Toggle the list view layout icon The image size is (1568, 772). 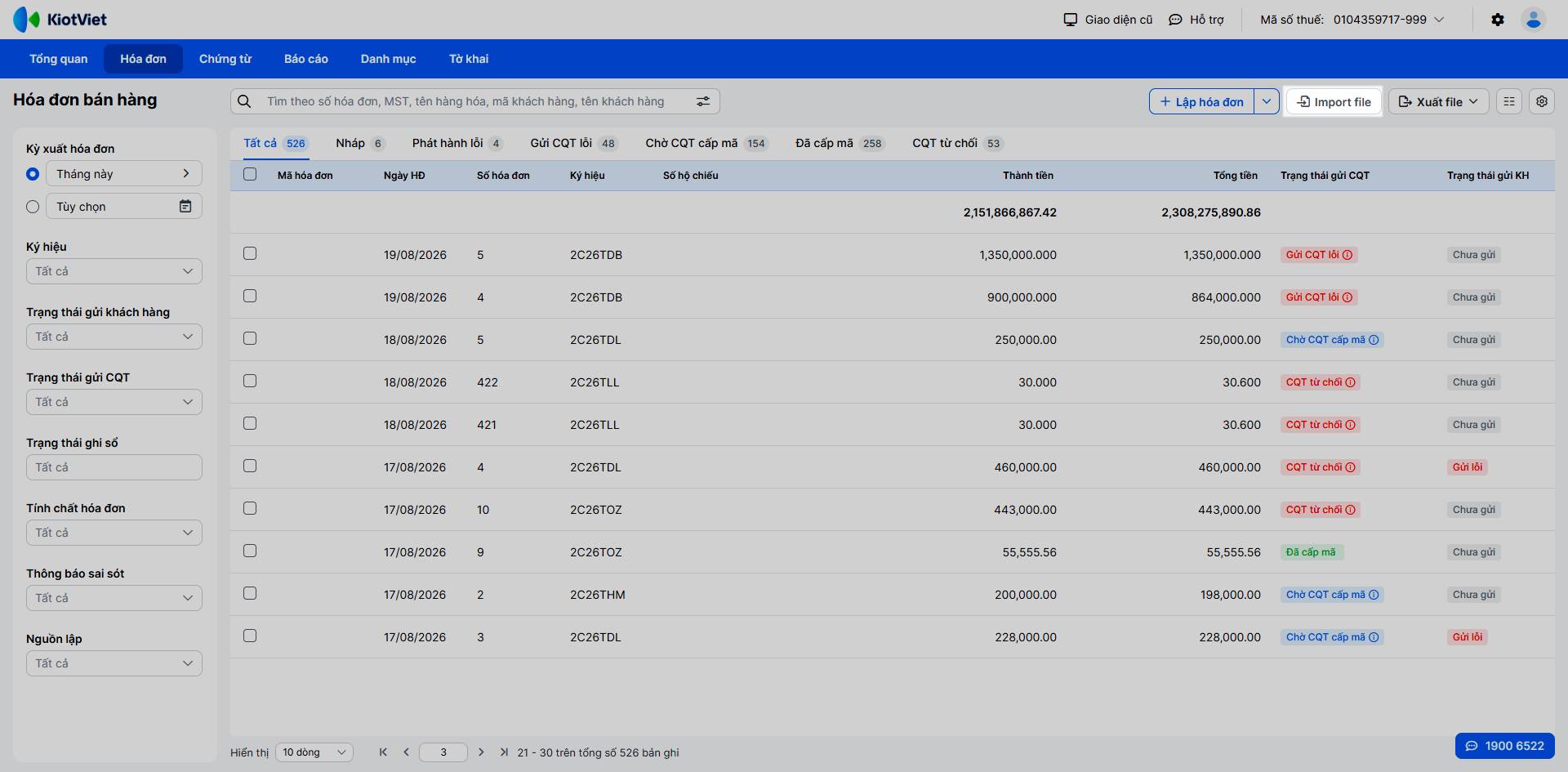point(1509,101)
